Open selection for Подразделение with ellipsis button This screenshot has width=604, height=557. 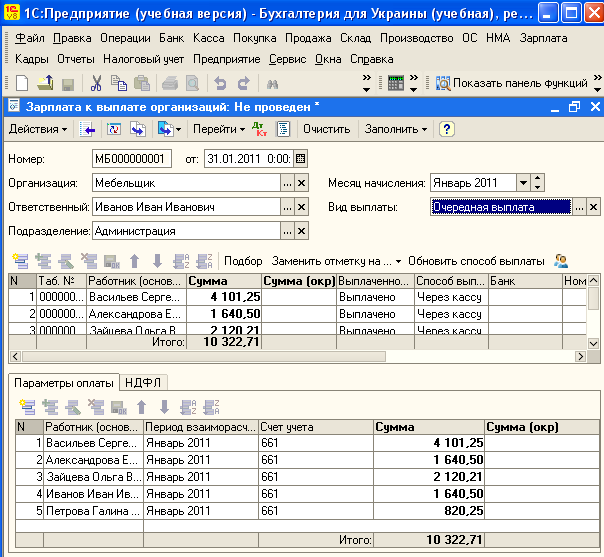[287, 231]
